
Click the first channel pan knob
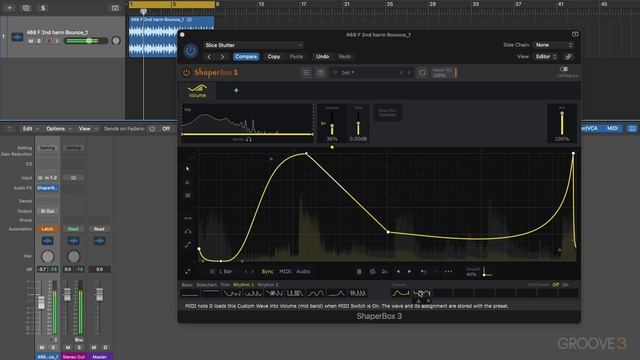tap(47, 256)
